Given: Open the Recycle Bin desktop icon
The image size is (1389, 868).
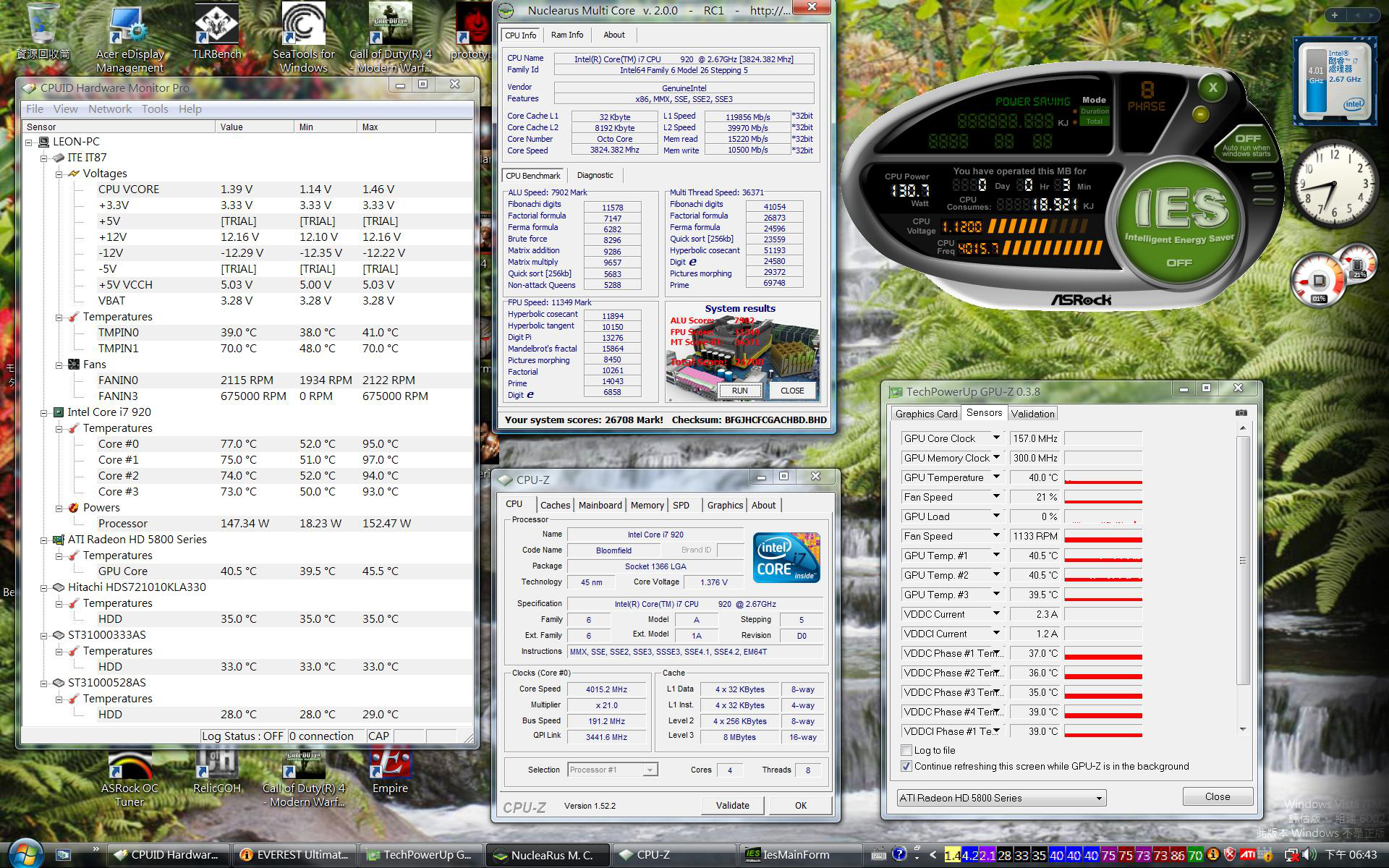Looking at the screenshot, I should [43, 30].
